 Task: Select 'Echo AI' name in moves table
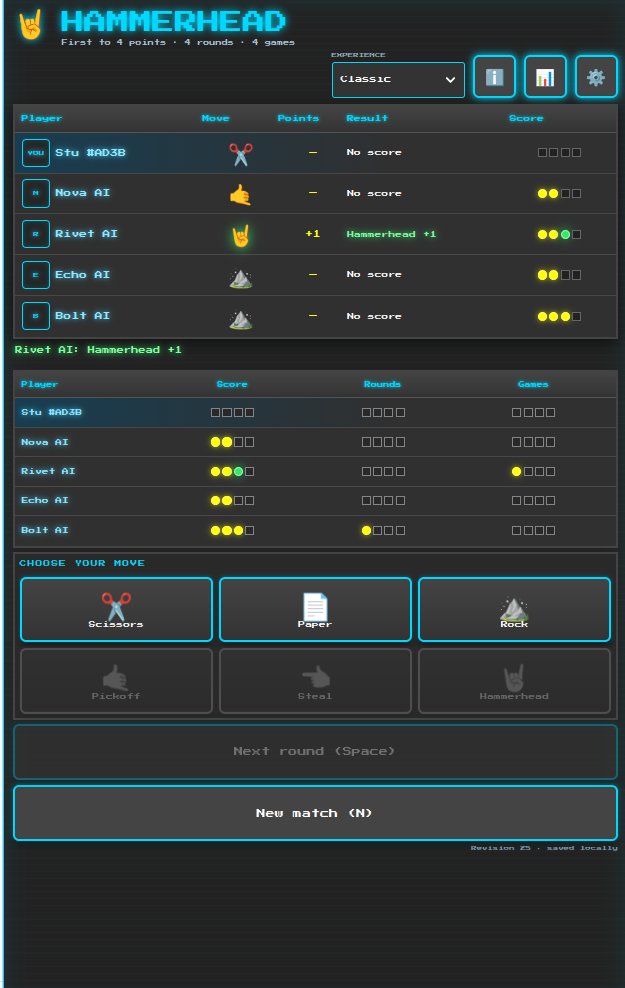(83, 275)
